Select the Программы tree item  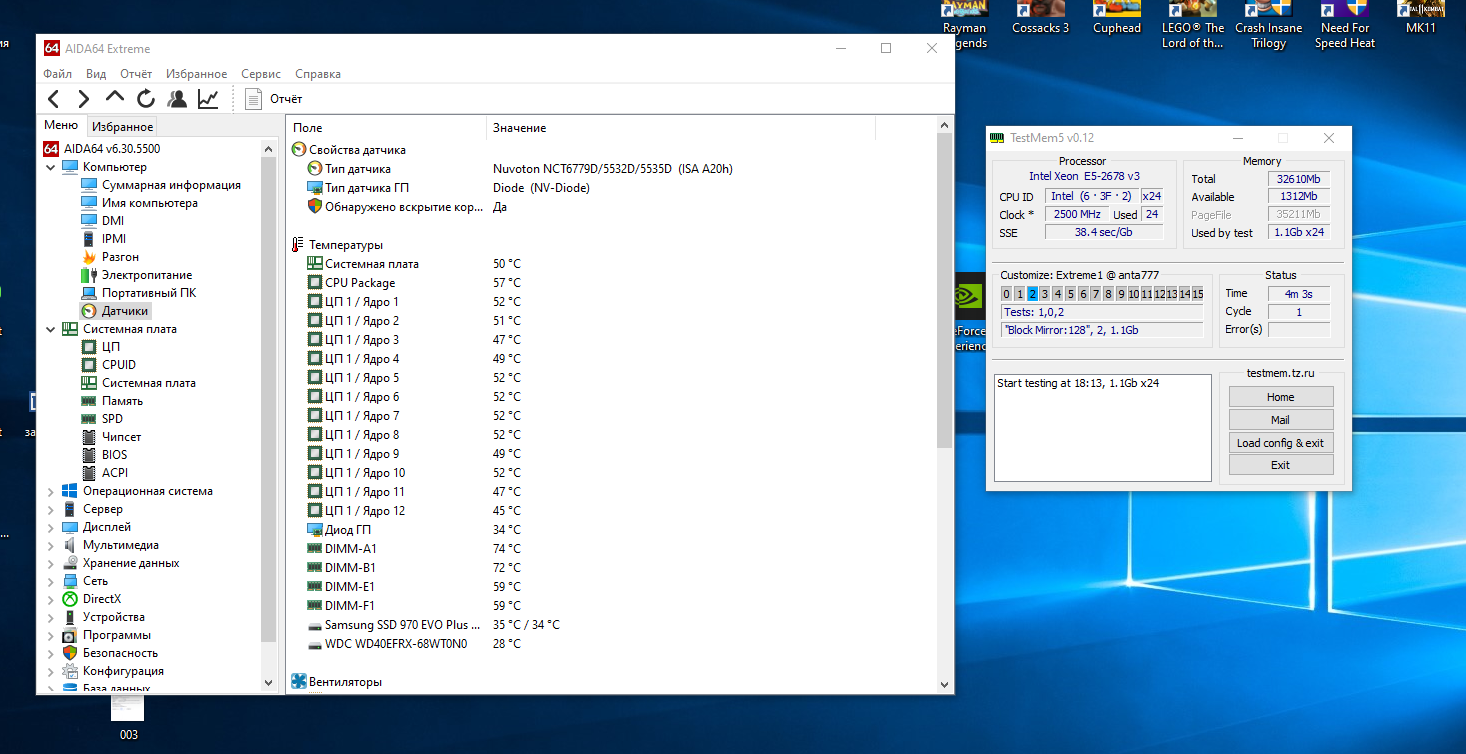117,635
